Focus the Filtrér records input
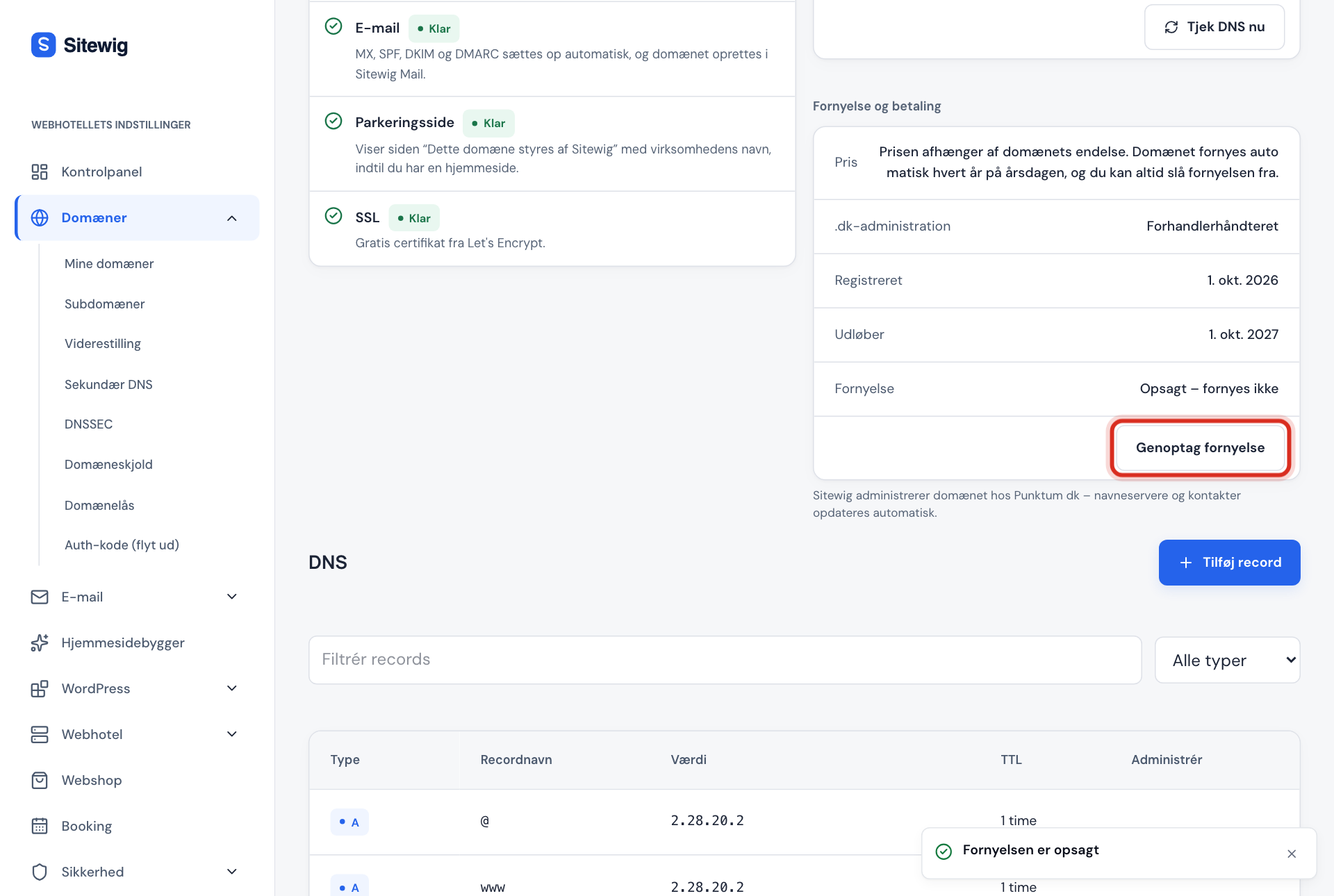The image size is (1334, 896). click(x=725, y=660)
